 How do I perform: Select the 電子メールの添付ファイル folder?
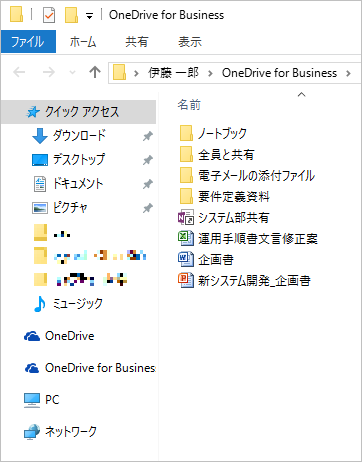coord(256,176)
